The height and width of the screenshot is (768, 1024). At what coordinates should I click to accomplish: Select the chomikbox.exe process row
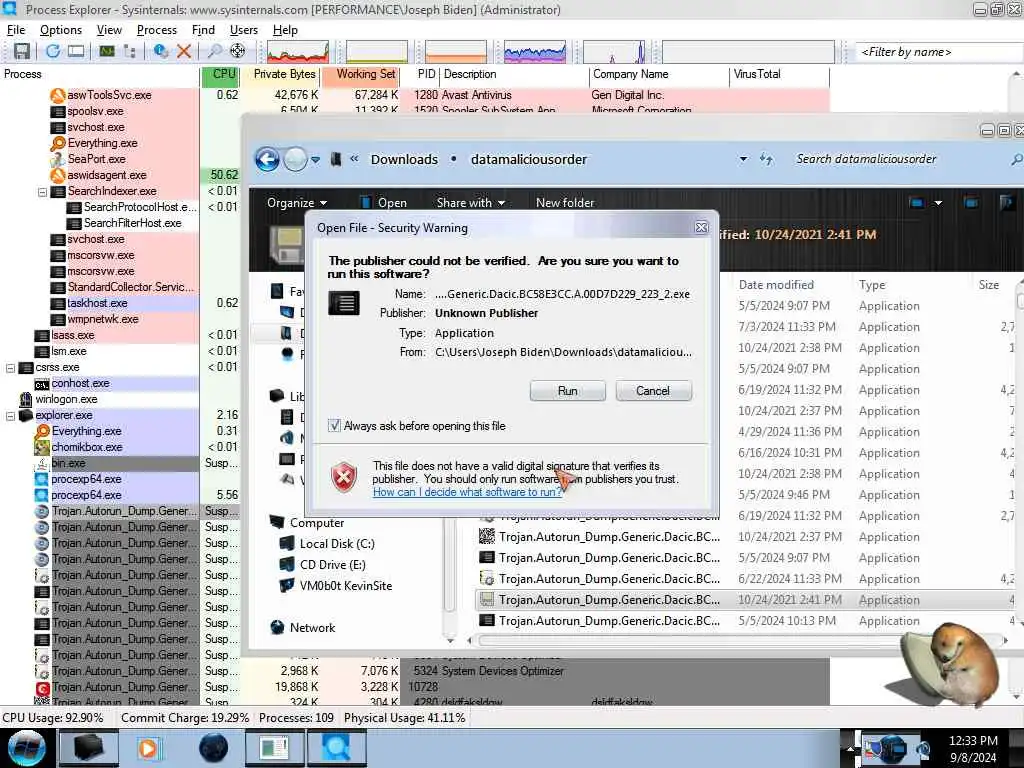[x=116, y=447]
